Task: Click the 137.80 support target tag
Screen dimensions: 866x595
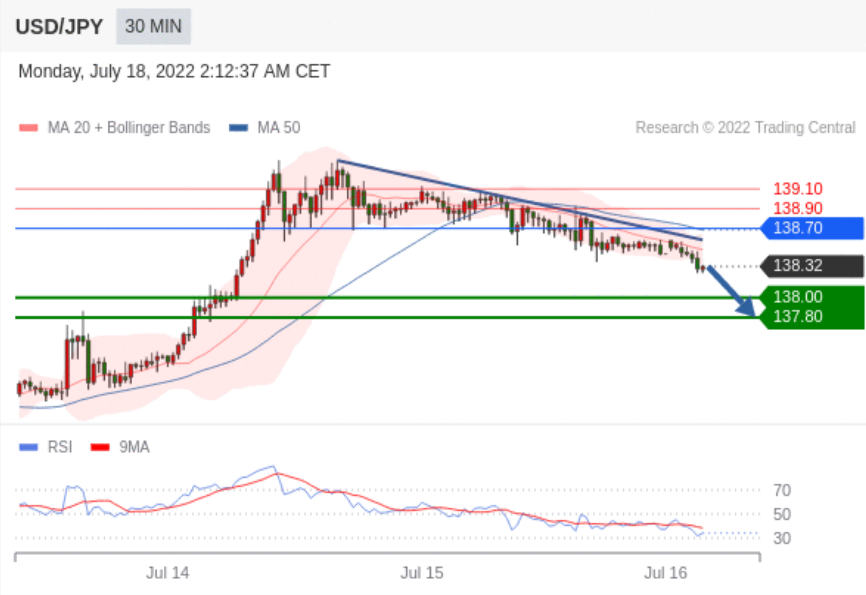Action: 812,317
